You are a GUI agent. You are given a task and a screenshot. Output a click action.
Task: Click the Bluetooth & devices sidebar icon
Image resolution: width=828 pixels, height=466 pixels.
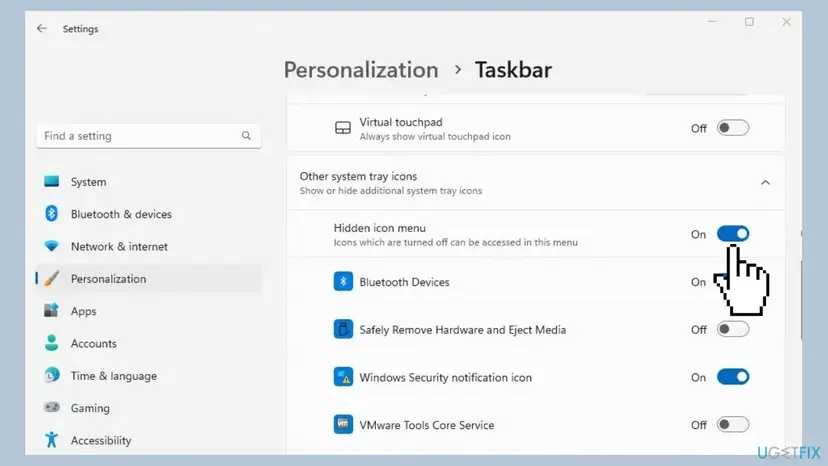tap(52, 213)
